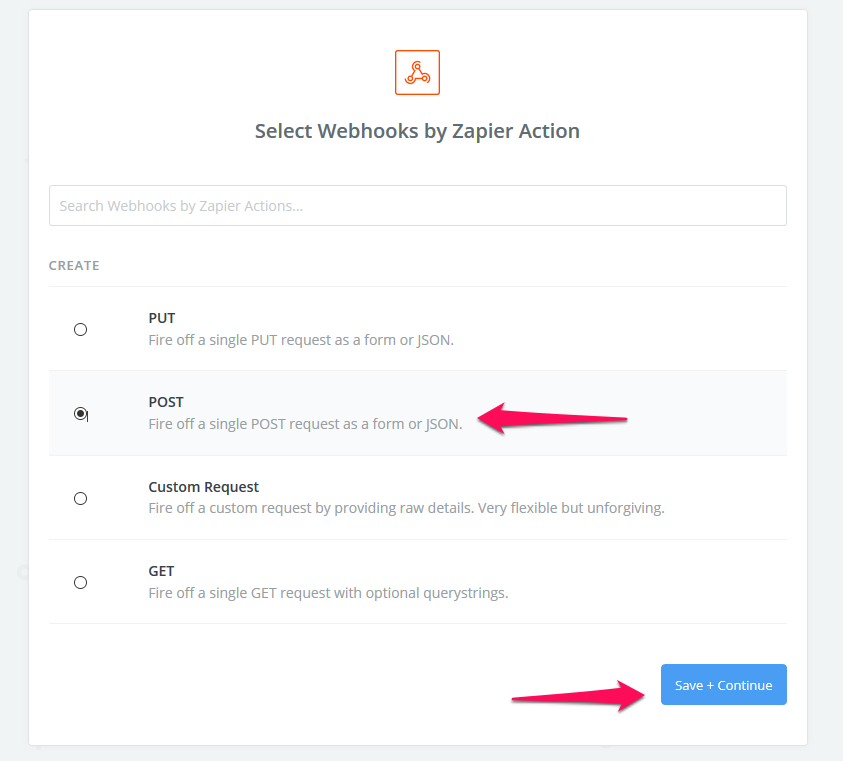Click the single POST request description text
Screen dimensions: 843x761
coord(305,424)
